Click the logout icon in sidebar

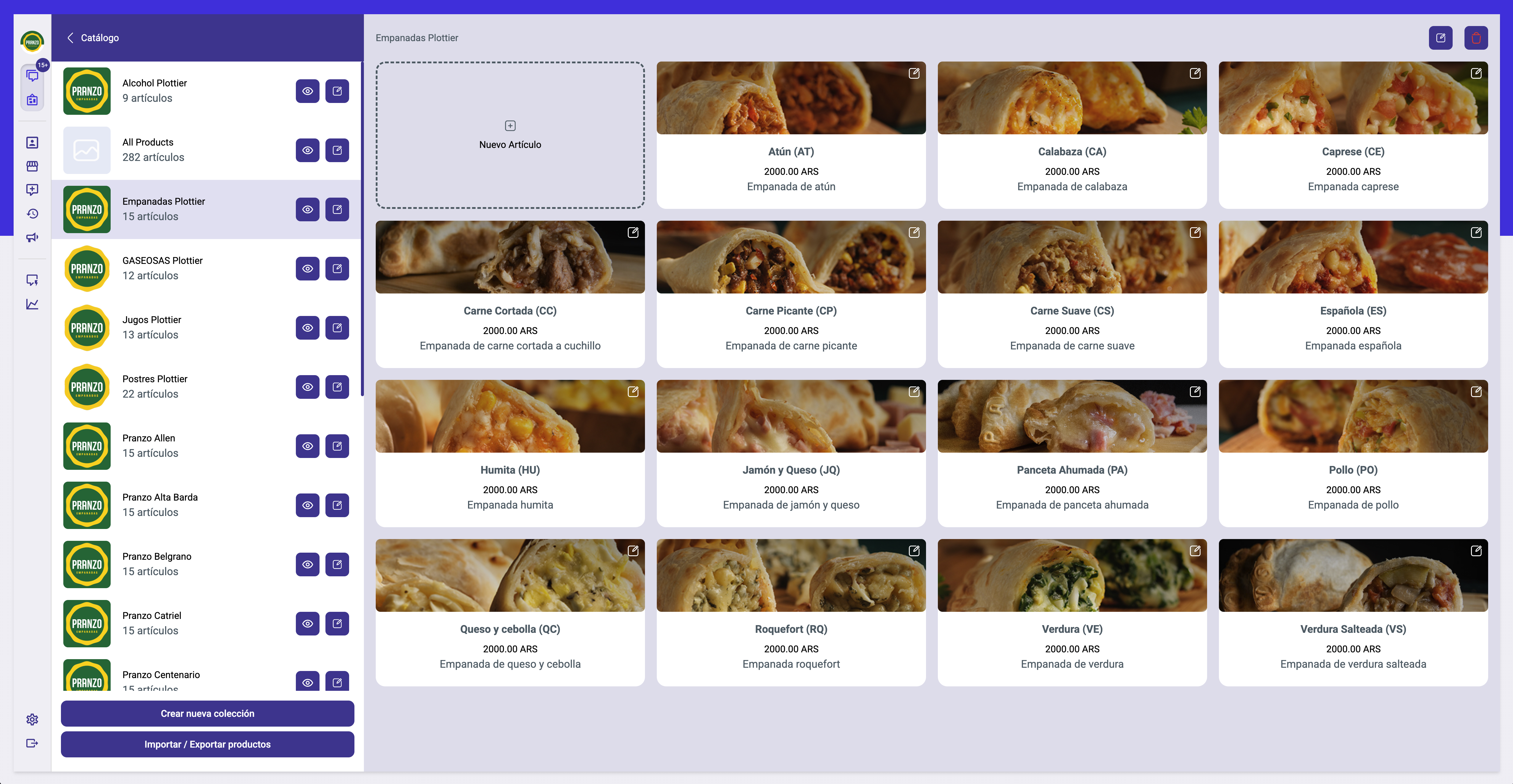coord(32,743)
